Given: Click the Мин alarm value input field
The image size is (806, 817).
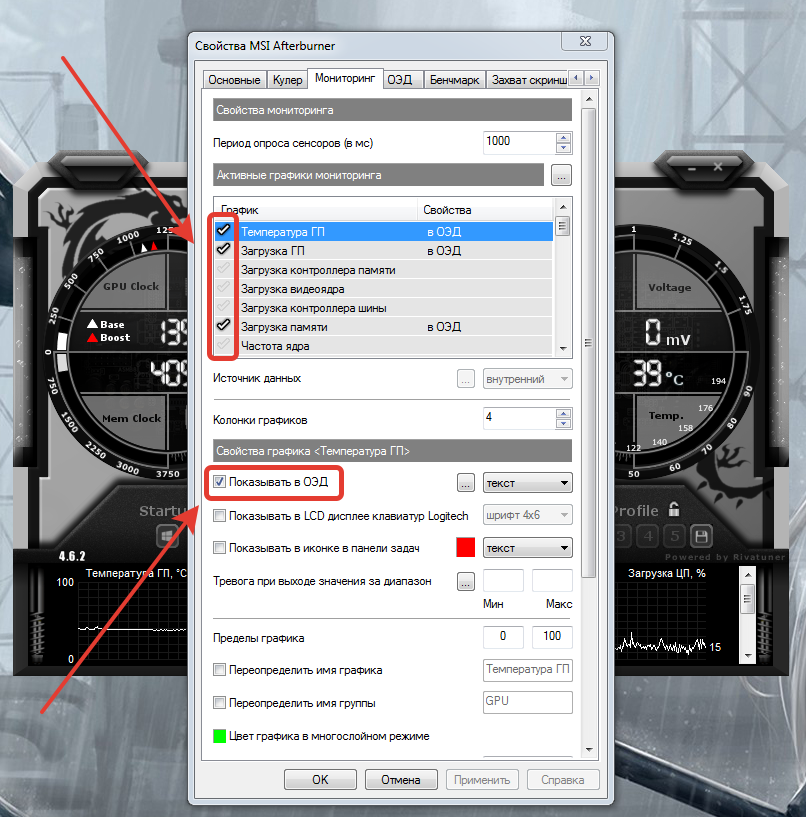Looking at the screenshot, I should pyautogui.click(x=503, y=580).
